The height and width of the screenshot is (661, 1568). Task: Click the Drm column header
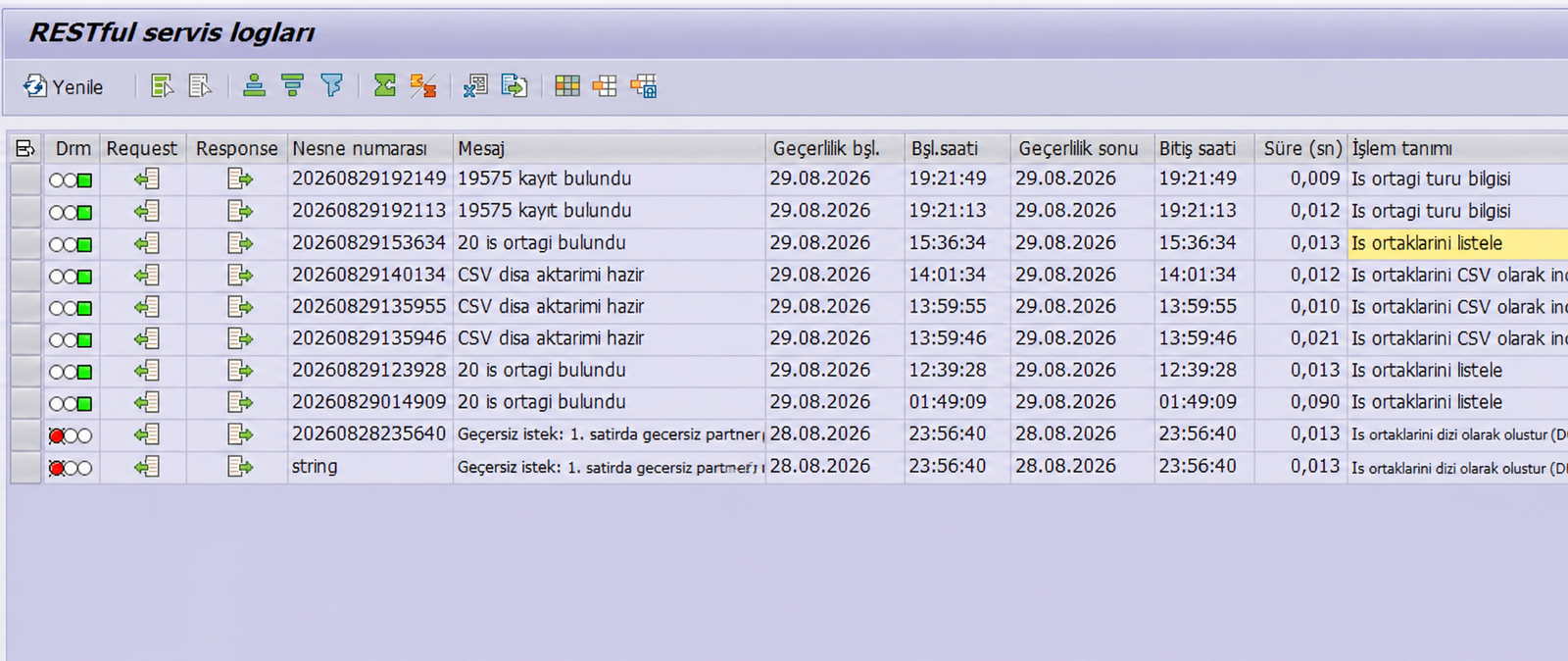tap(73, 148)
